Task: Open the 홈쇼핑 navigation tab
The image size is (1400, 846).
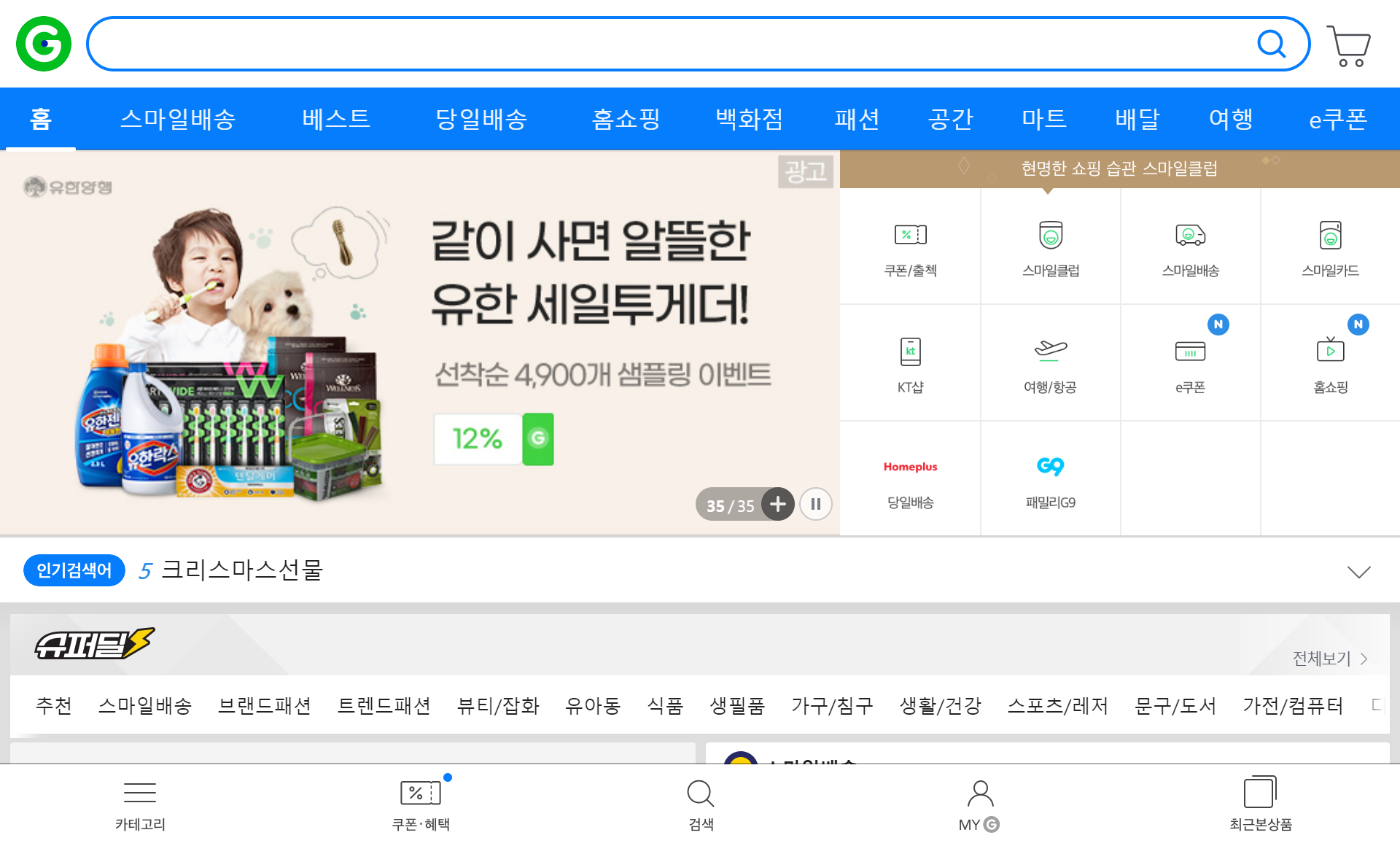Action: coord(626,119)
